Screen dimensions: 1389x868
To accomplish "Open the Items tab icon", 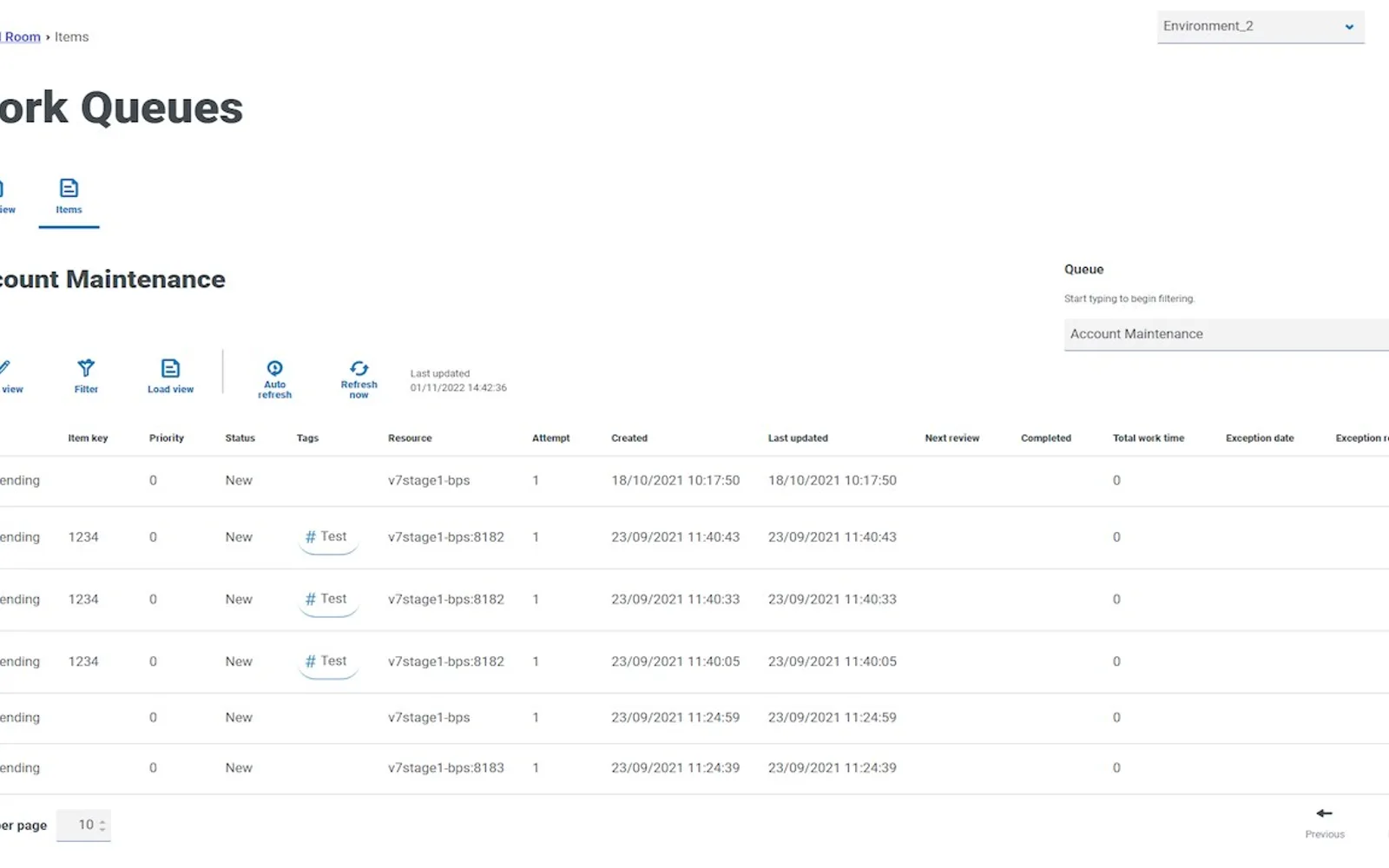I will click(69, 188).
